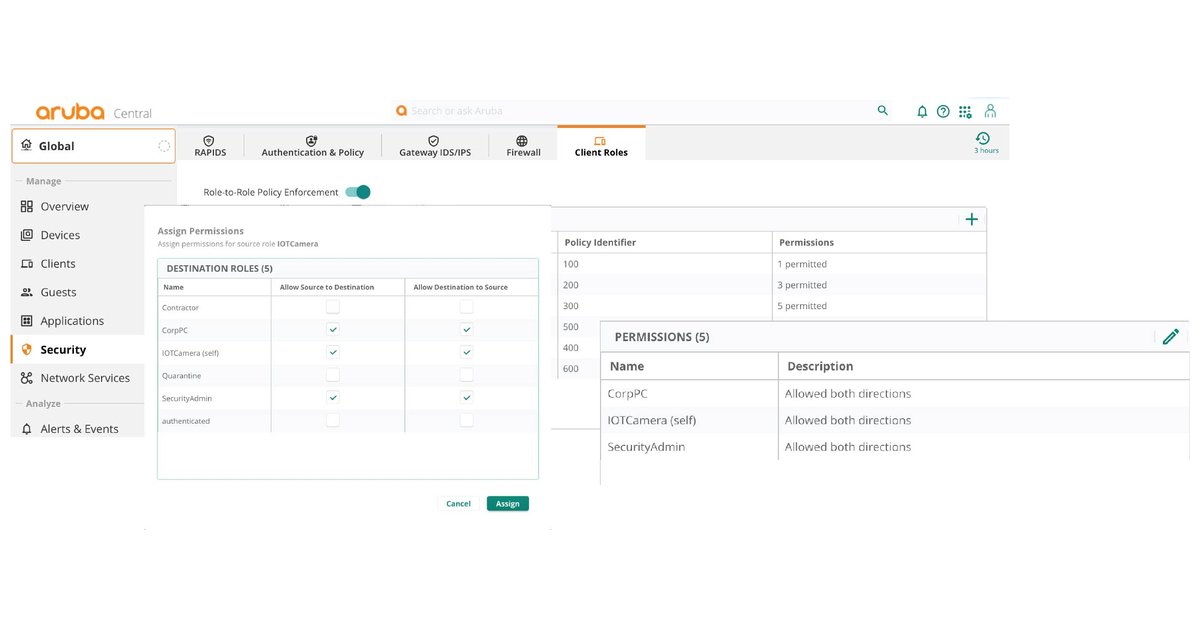This screenshot has width=1200, height=627.
Task: Uncheck CorpPC Allow Source to Destination
Action: point(333,329)
